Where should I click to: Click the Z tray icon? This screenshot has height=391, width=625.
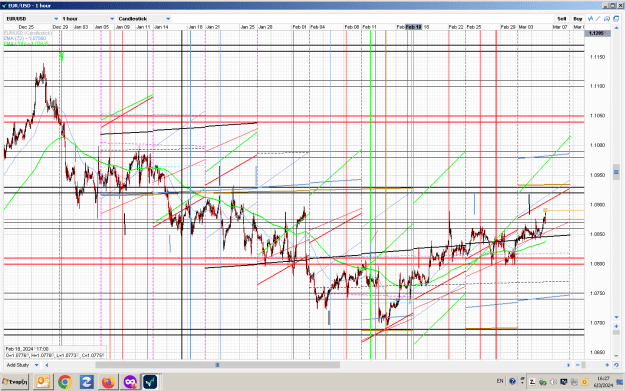point(532,382)
